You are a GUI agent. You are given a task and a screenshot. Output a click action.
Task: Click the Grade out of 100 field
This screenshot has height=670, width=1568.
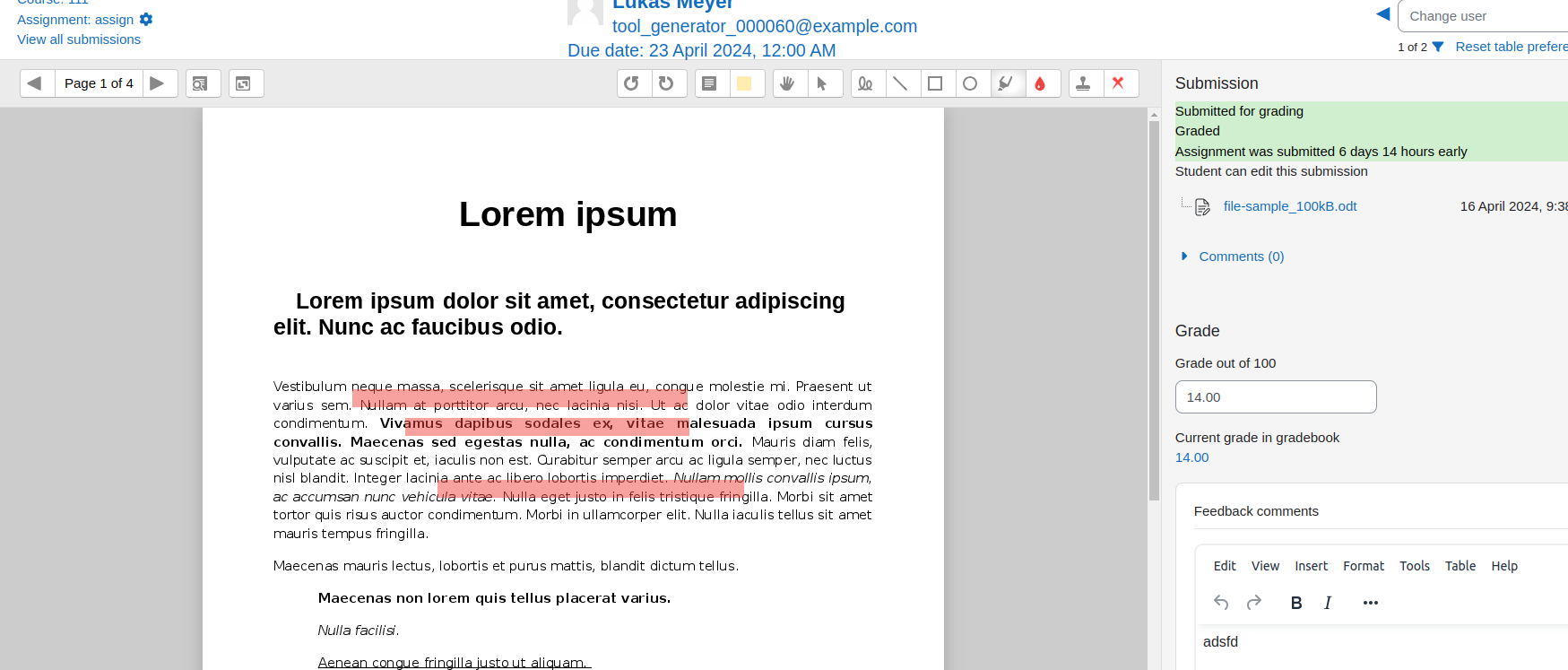(1276, 397)
